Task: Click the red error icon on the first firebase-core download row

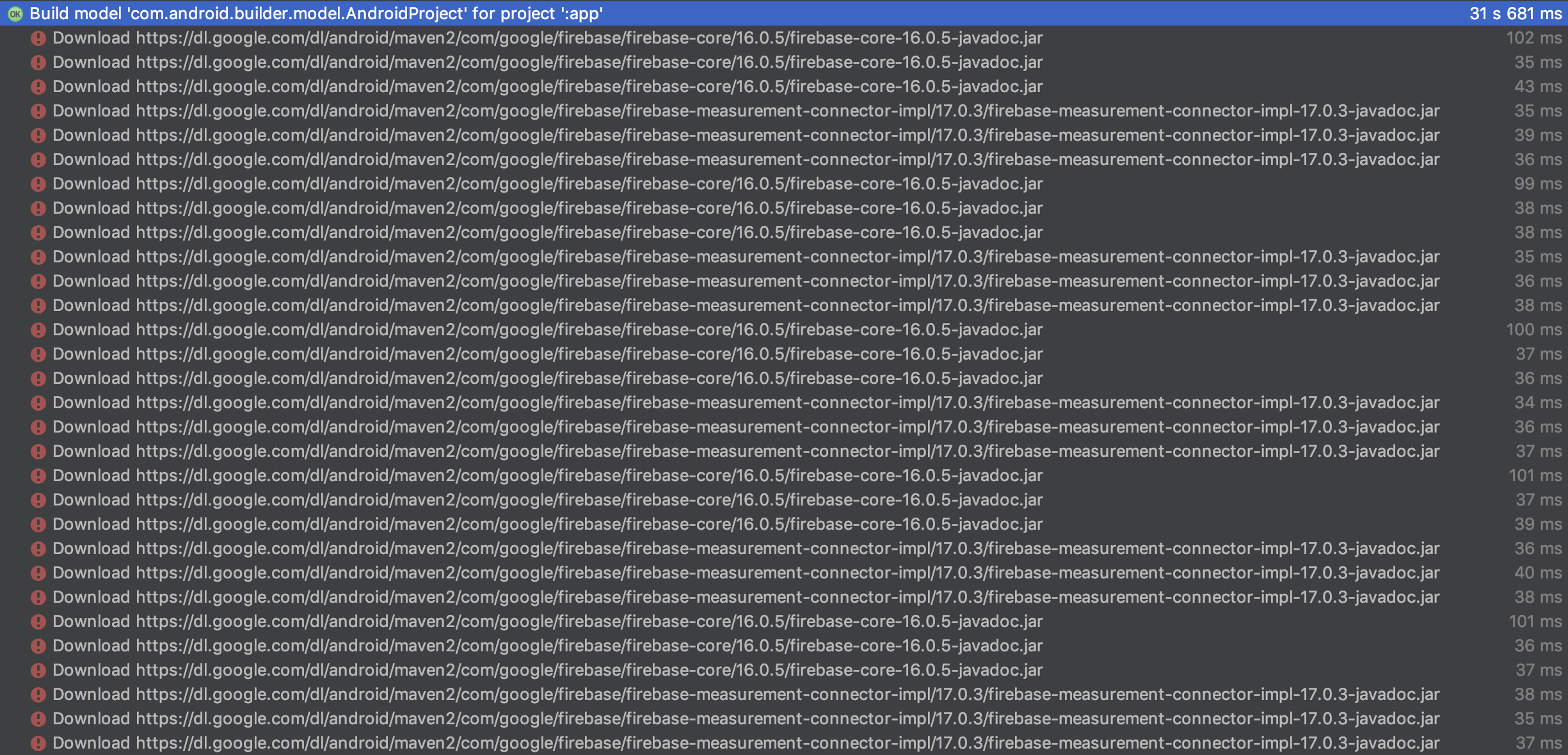Action: coord(38,38)
